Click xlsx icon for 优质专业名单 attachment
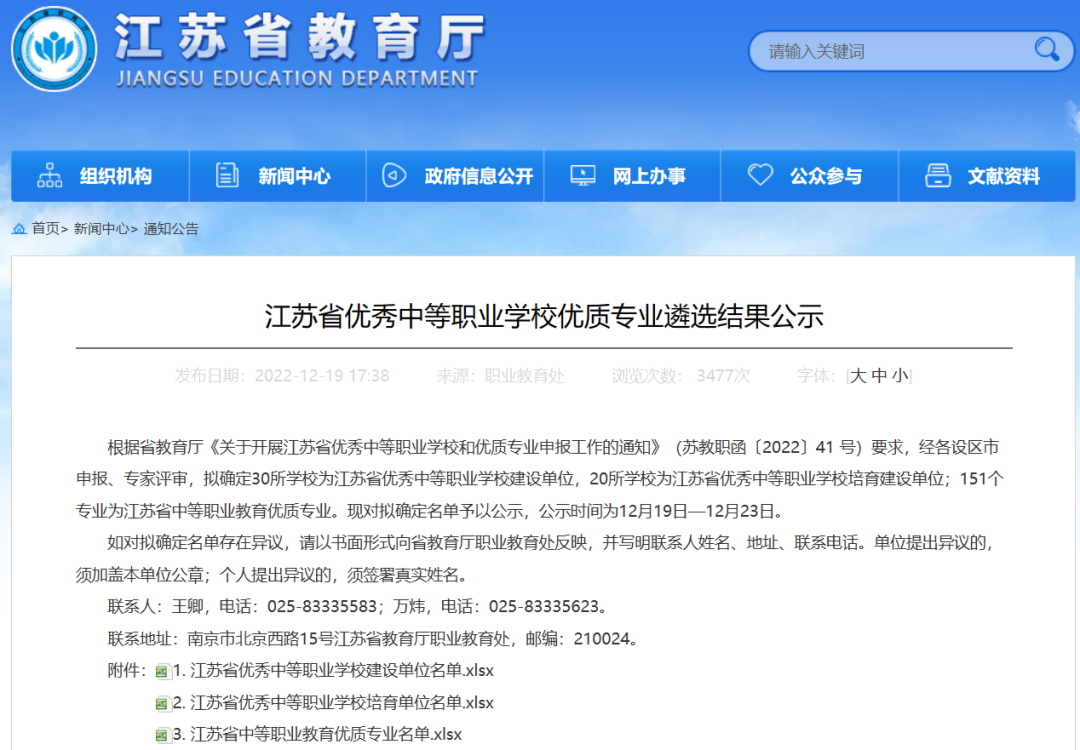This screenshot has height=750, width=1080. pyautogui.click(x=163, y=736)
